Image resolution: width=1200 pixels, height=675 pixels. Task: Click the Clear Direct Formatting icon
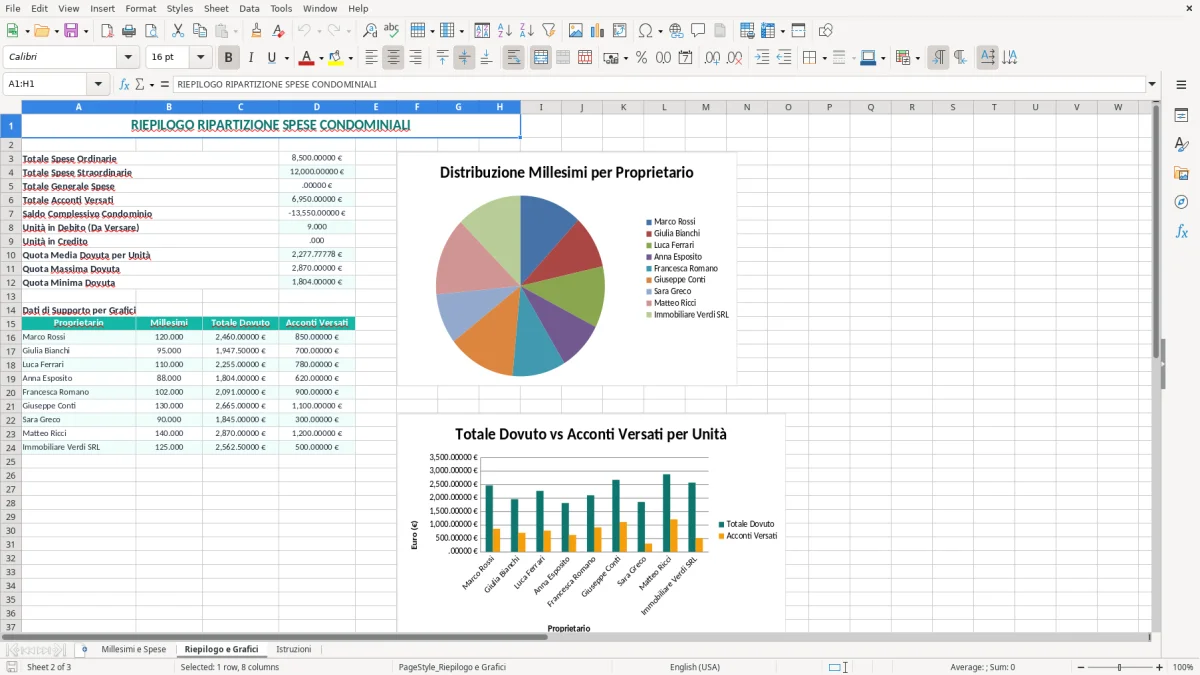tap(278, 31)
